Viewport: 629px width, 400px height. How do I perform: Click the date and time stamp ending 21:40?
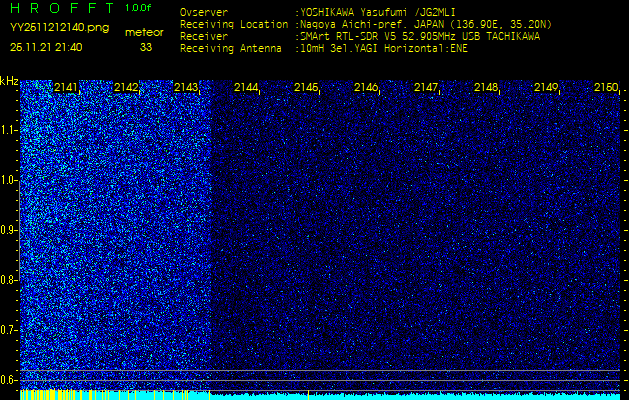coord(46,47)
